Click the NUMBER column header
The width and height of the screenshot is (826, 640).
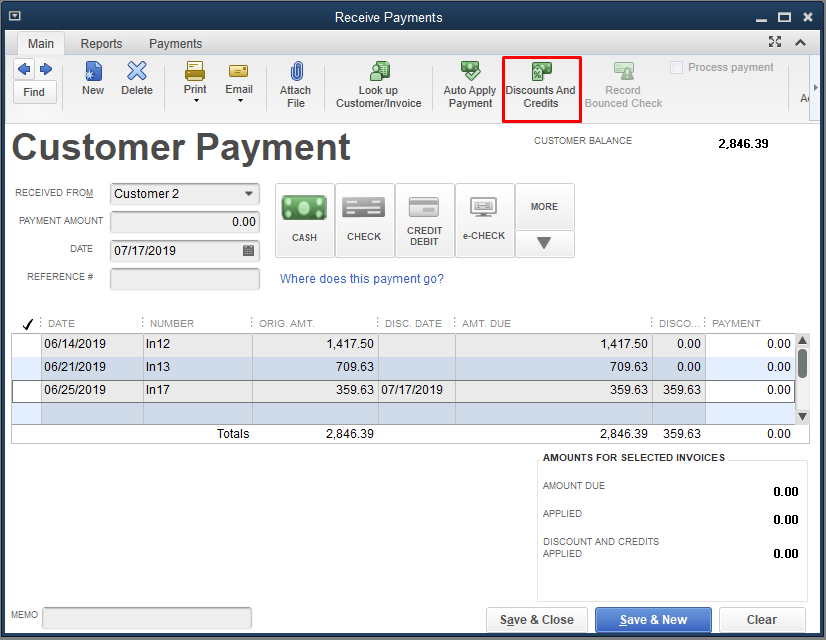pyautogui.click(x=172, y=323)
